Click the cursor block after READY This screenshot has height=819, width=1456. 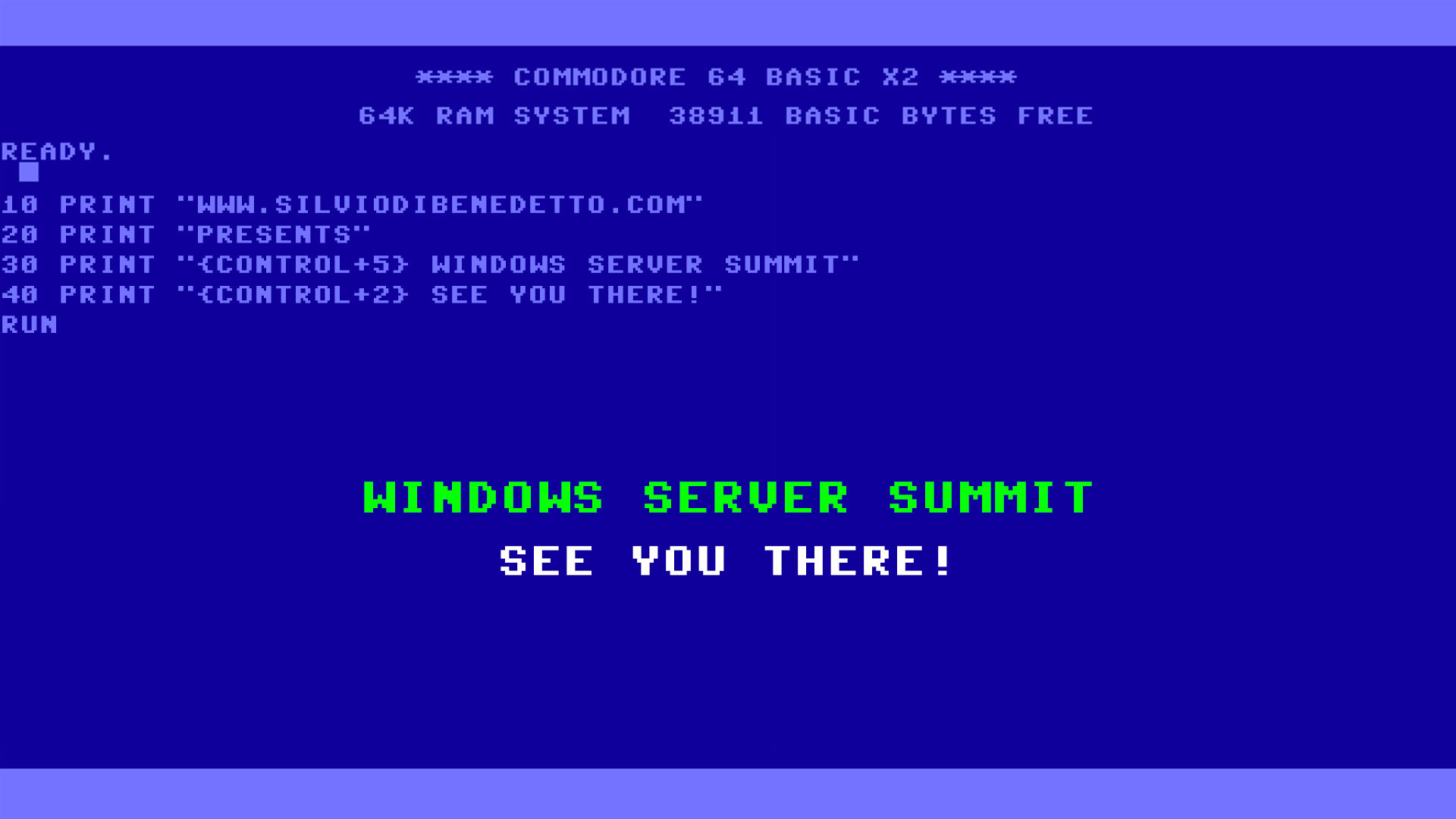[27, 171]
